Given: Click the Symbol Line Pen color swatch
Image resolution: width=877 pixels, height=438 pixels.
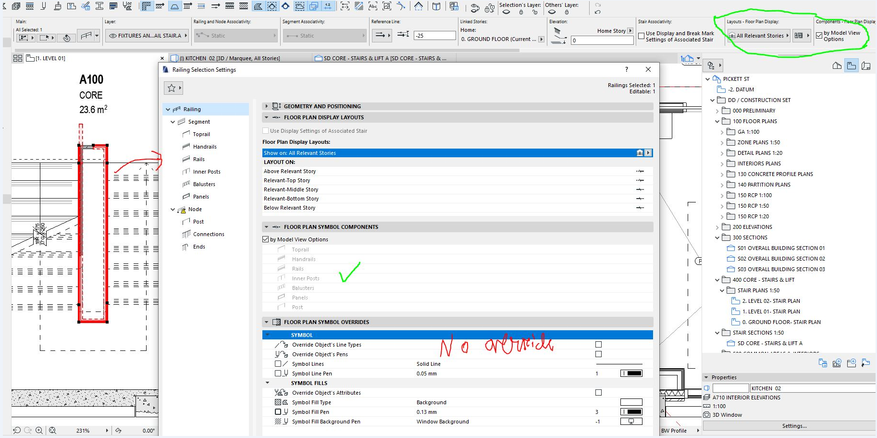Looking at the screenshot, I should (x=631, y=373).
